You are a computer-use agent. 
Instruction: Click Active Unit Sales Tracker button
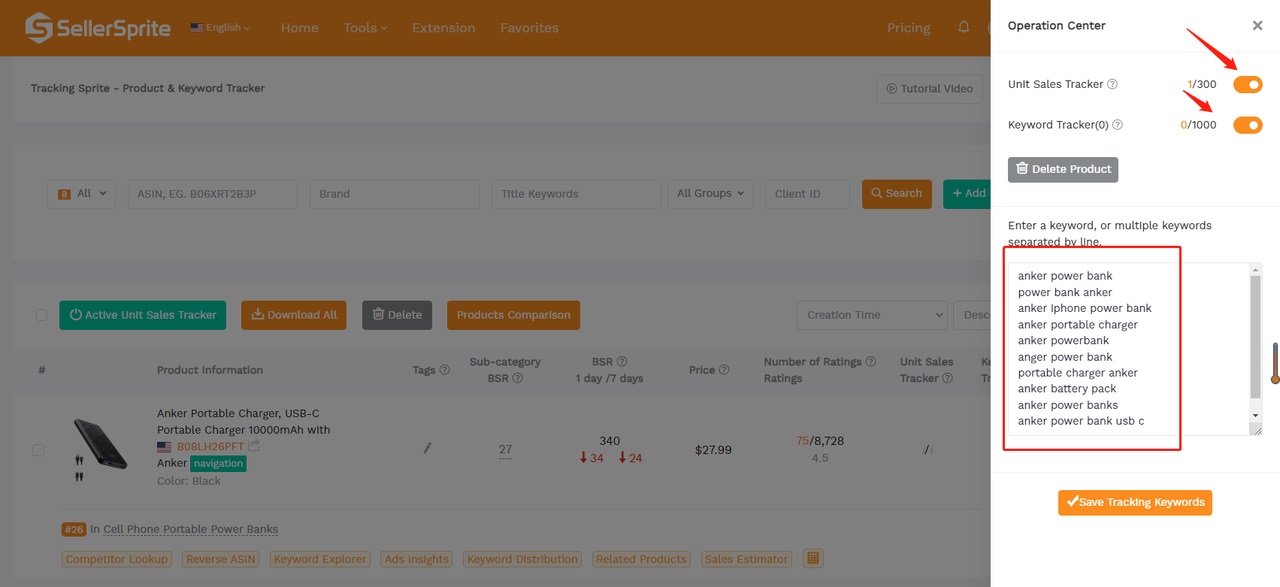pyautogui.click(x=143, y=315)
